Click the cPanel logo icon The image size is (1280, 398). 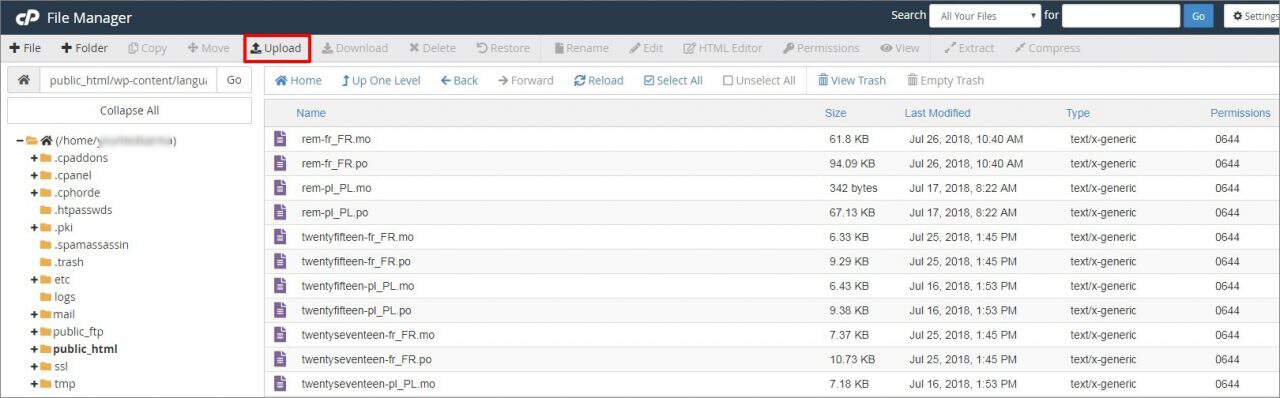point(27,17)
